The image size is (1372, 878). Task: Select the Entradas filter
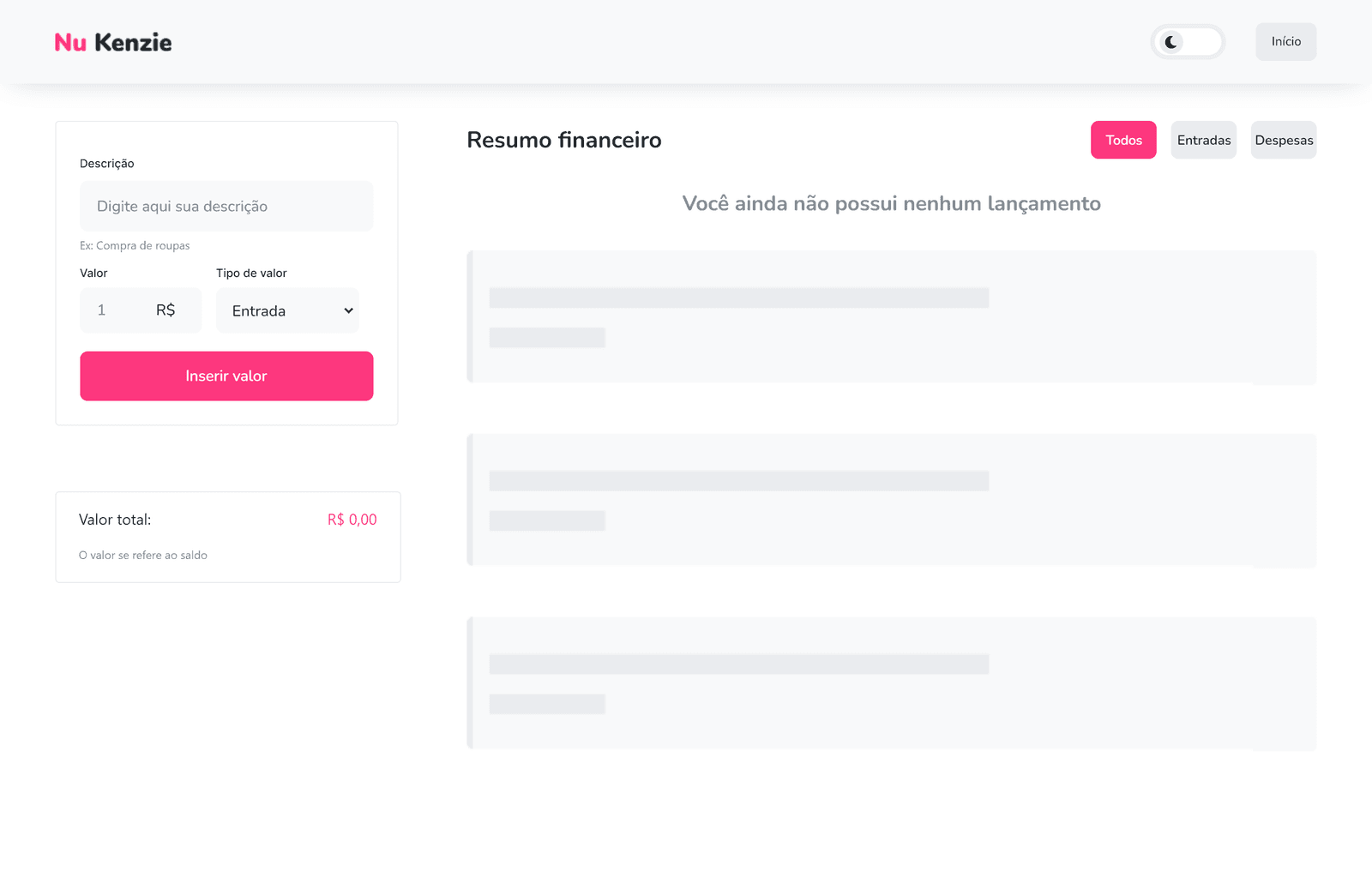(x=1204, y=140)
